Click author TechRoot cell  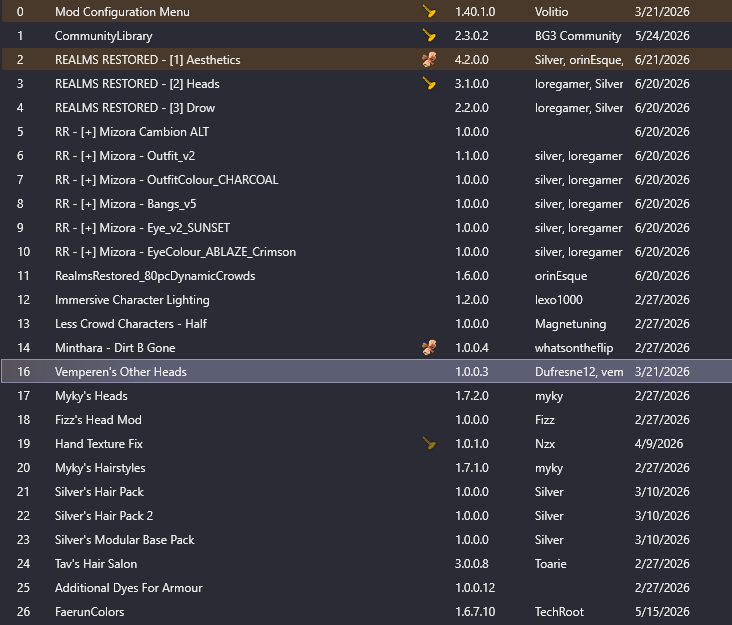[559, 612]
